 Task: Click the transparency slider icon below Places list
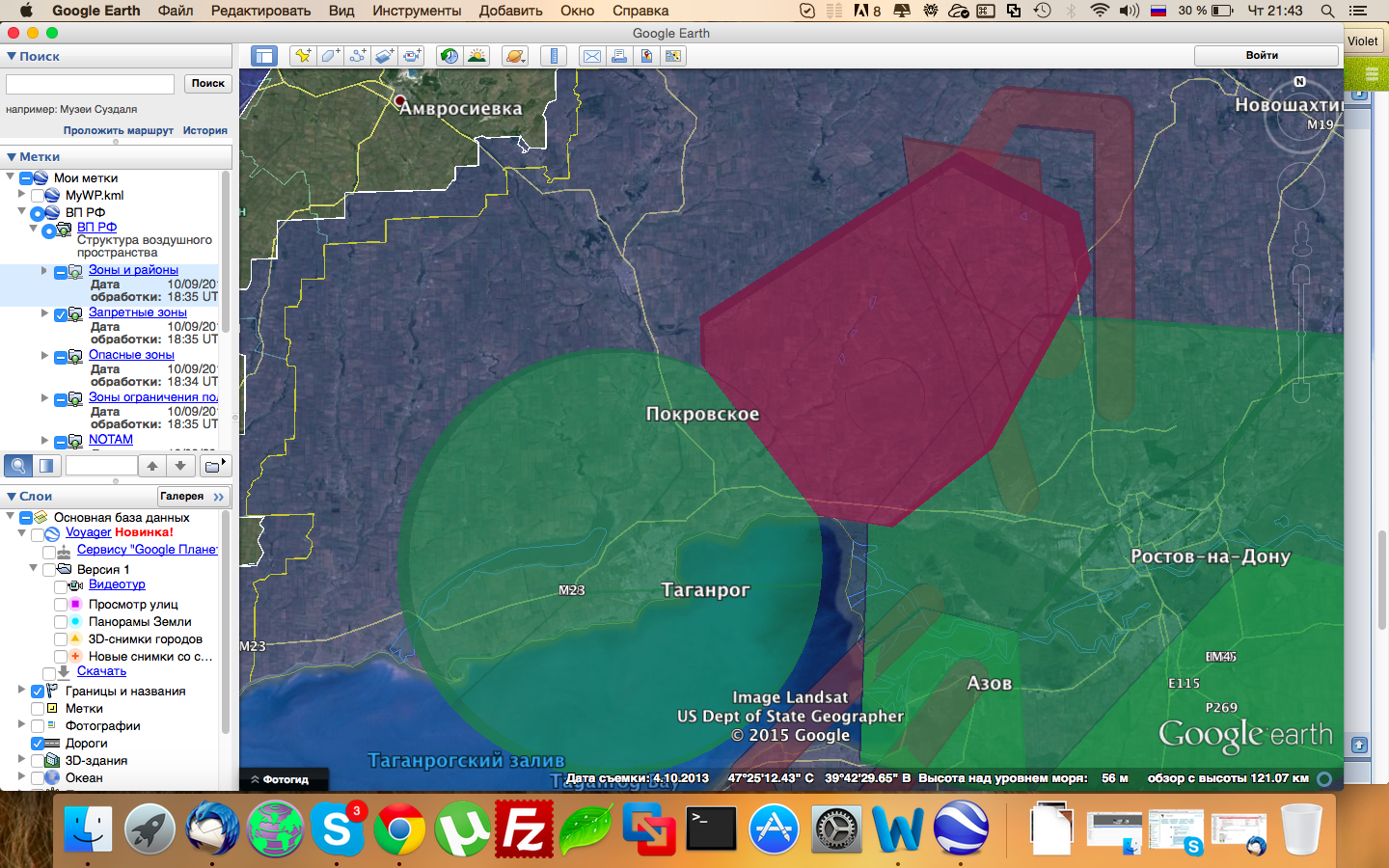pos(46,466)
